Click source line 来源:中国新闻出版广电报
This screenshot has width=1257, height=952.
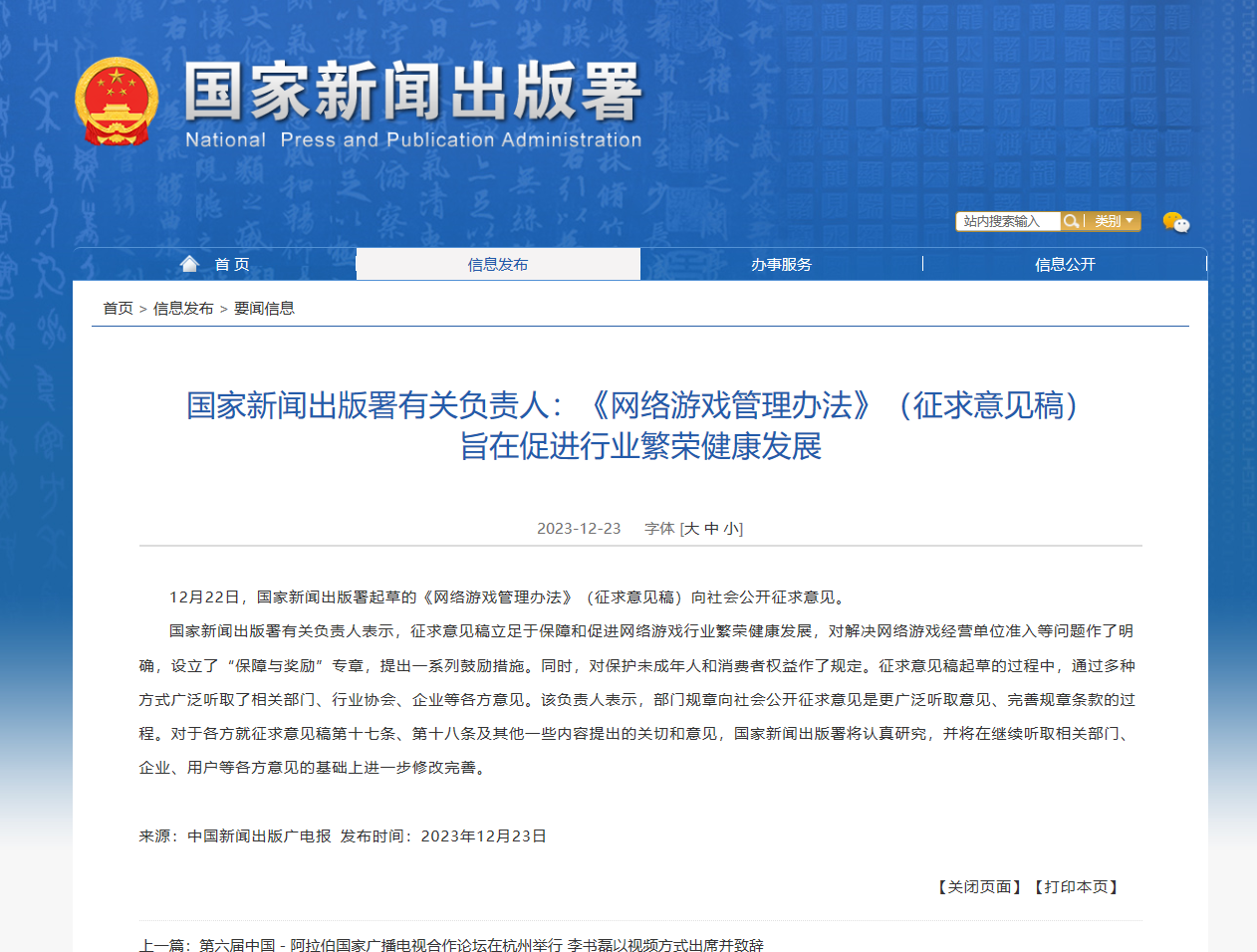(x=235, y=836)
